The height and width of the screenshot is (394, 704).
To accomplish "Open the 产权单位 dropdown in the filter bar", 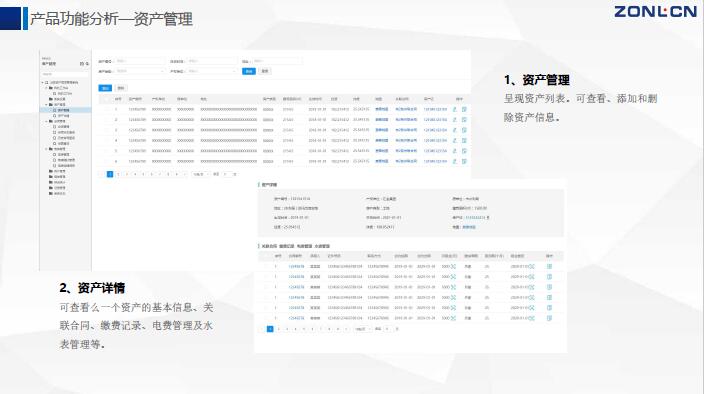I will (212, 71).
